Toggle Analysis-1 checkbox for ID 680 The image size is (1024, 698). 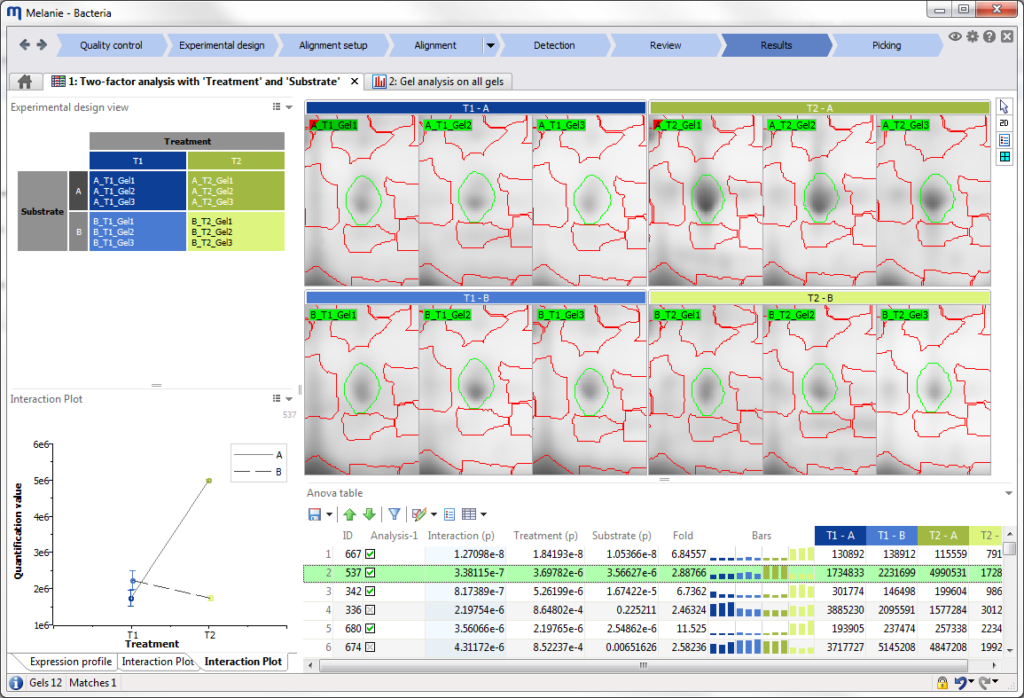[370, 628]
